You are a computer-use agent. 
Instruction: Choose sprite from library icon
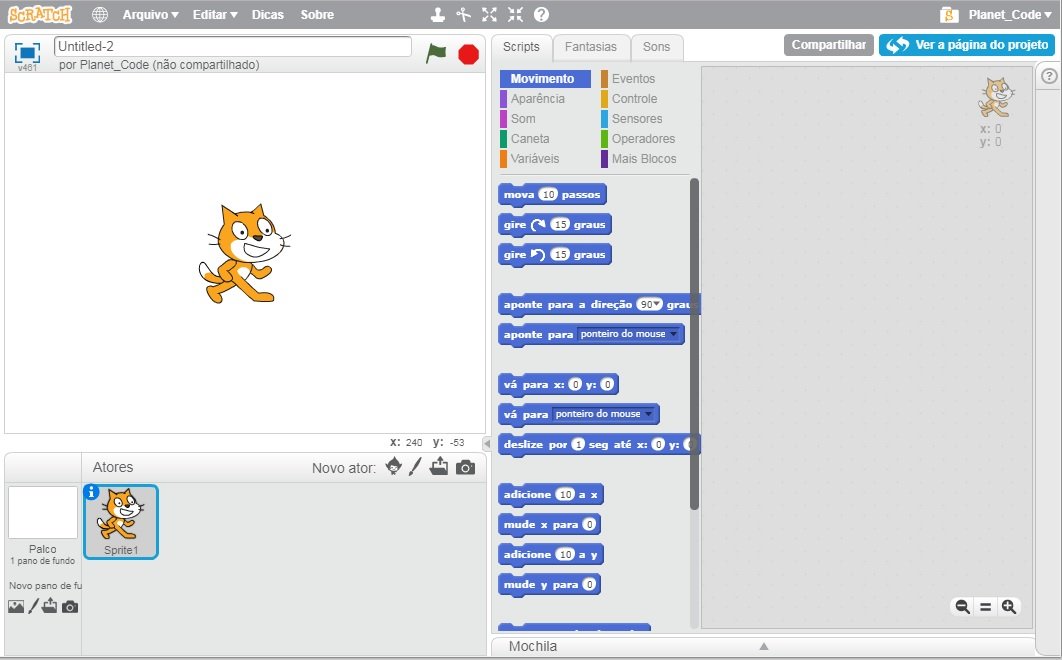tap(394, 467)
